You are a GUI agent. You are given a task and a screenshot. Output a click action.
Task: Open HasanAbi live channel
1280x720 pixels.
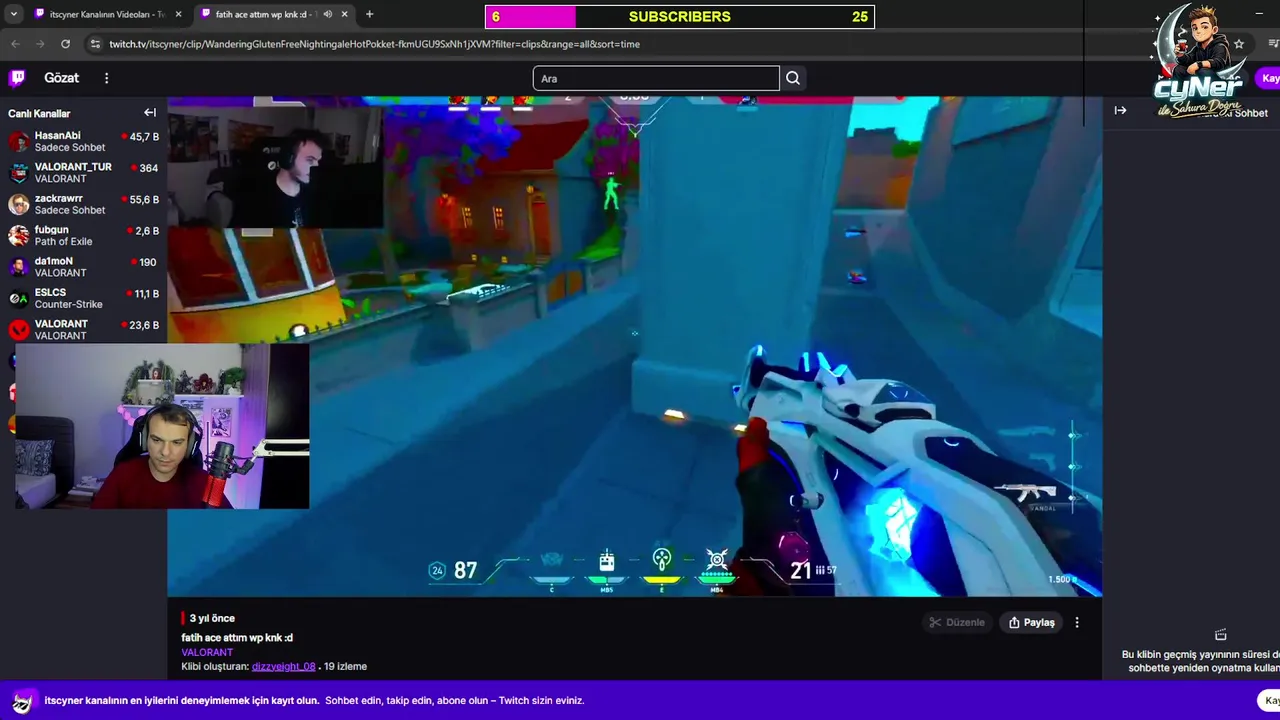83,142
